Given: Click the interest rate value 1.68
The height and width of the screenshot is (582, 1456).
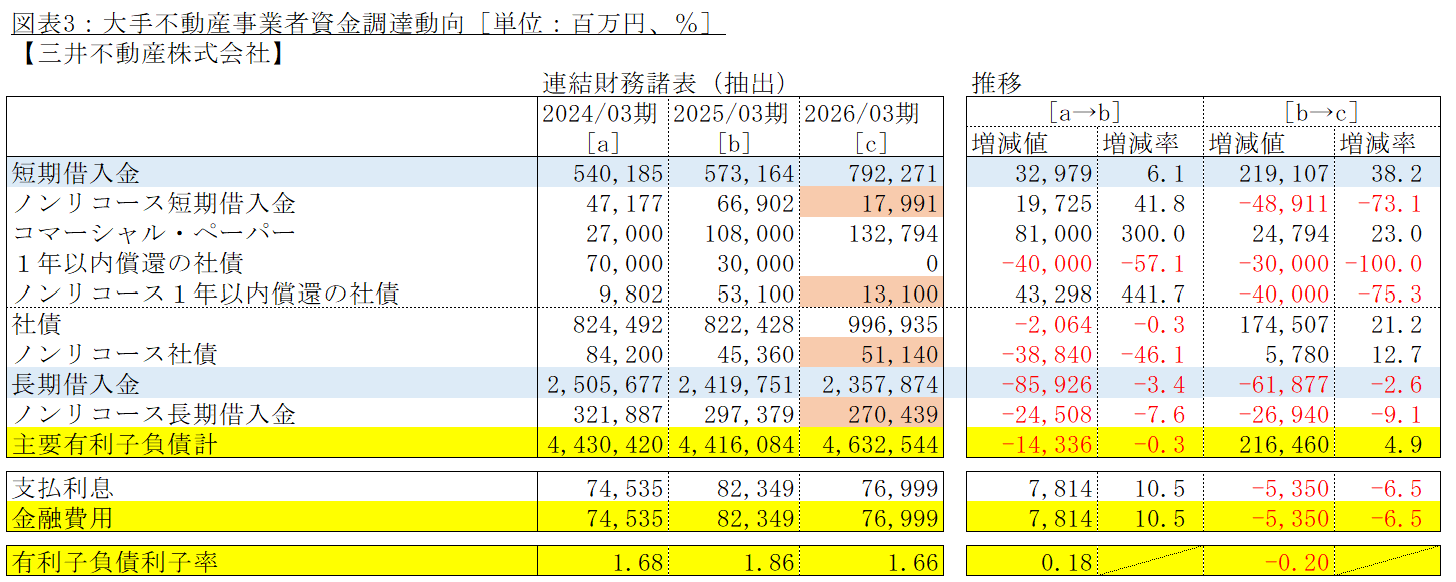Looking at the screenshot, I should click(639, 562).
